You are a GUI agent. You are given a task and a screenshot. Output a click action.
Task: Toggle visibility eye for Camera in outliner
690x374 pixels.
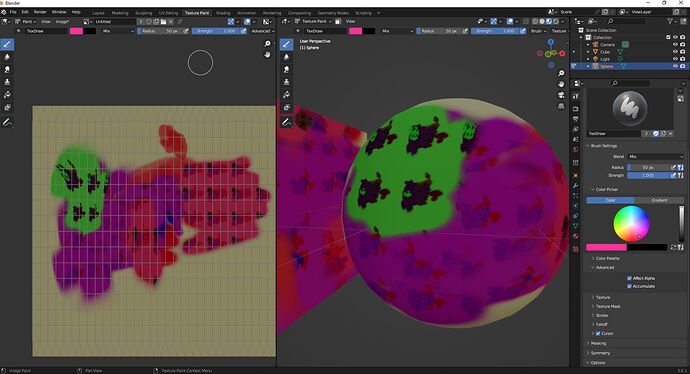[x=675, y=44]
